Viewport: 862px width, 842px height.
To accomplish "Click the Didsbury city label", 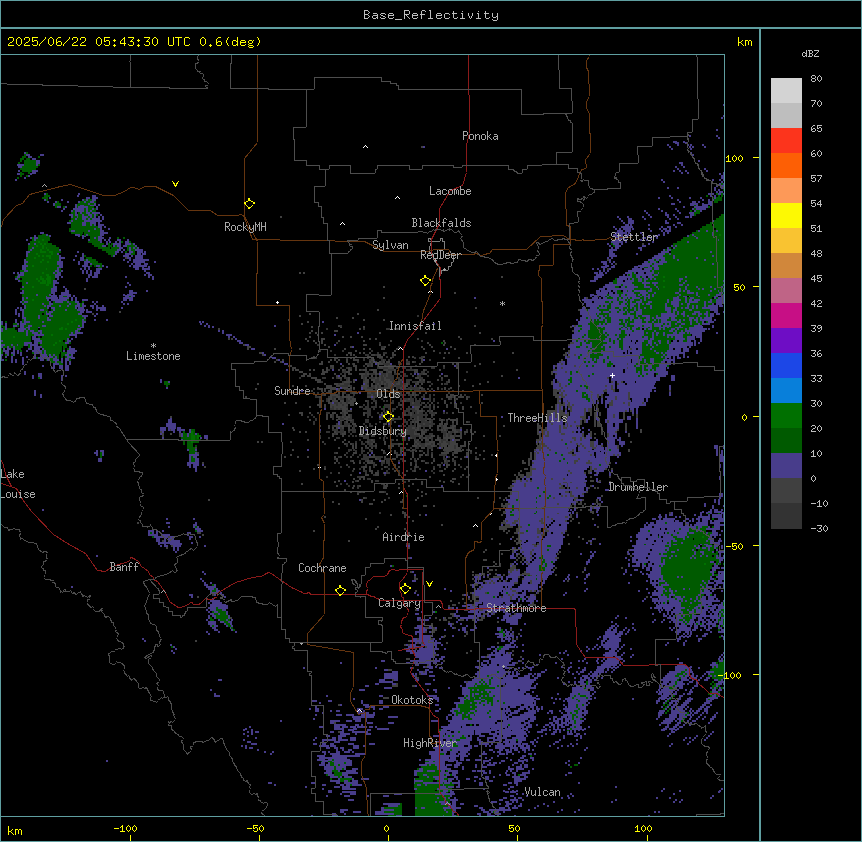I will [383, 431].
